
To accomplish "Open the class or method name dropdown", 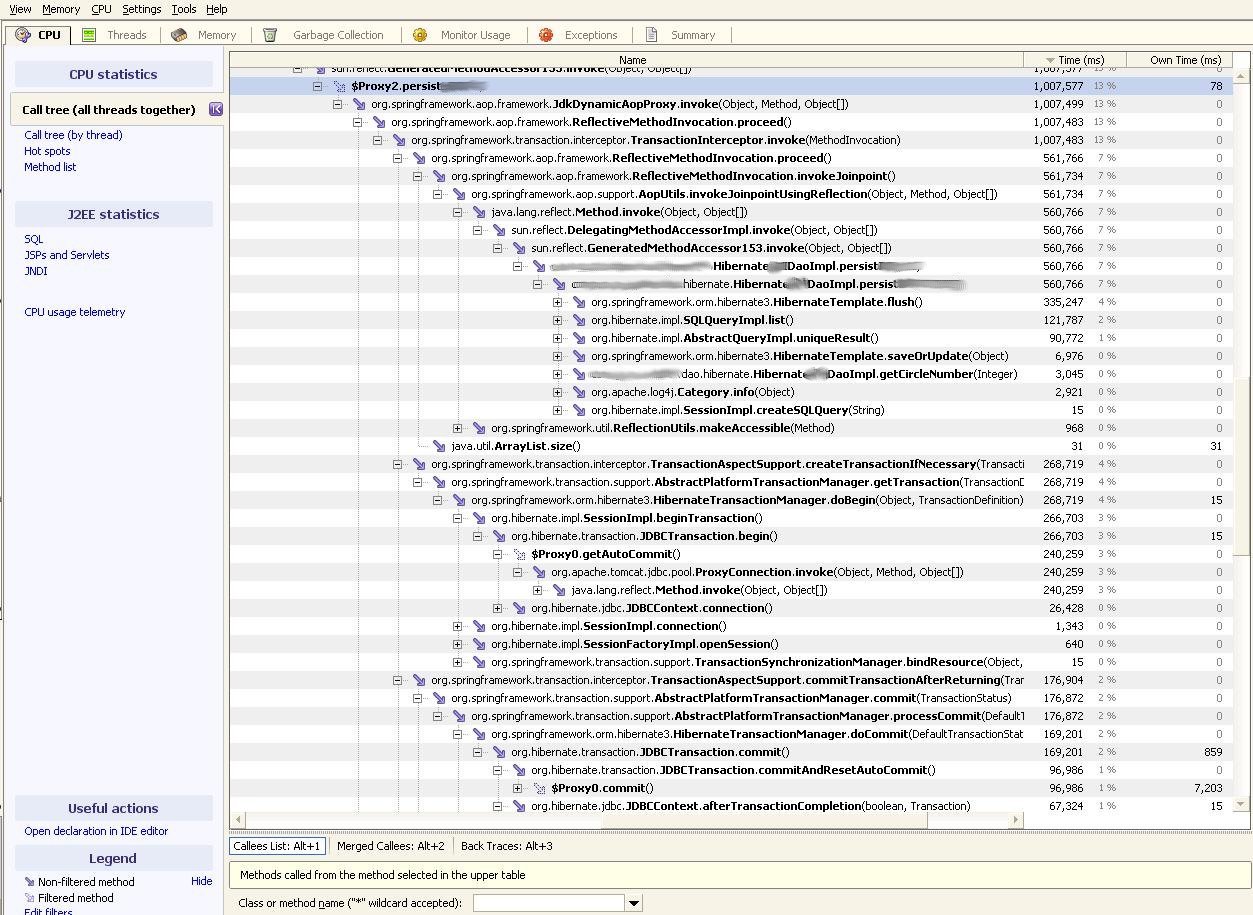I will point(633,902).
